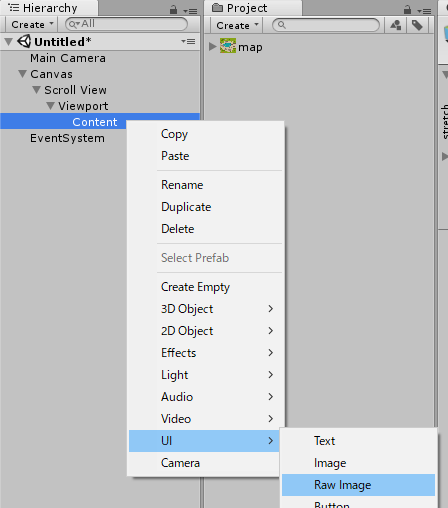Open the Hierarchy panel options menu icon
The height and width of the screenshot is (508, 448).
(x=191, y=11)
